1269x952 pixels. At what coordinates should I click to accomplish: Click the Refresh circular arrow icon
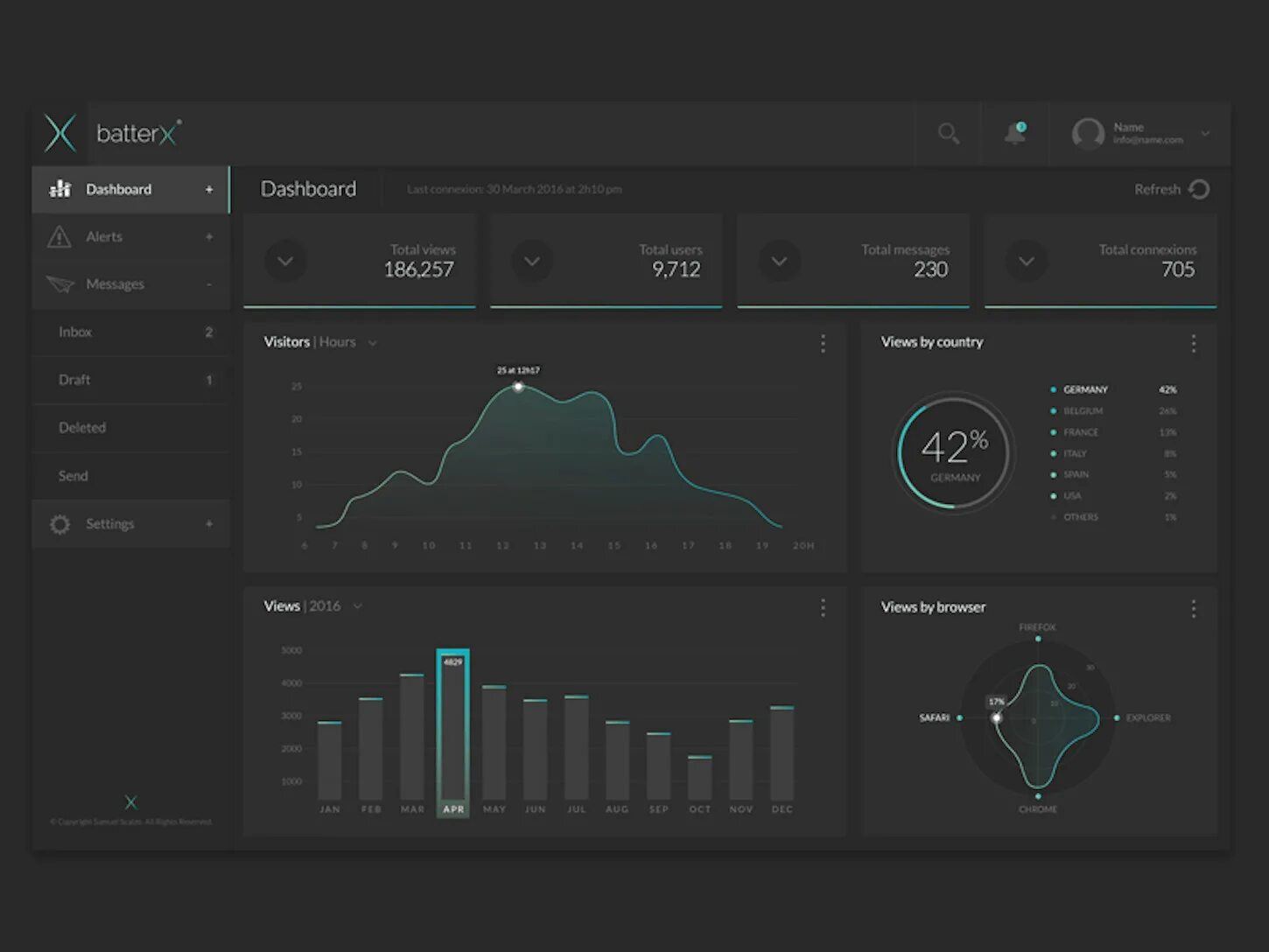[1199, 189]
